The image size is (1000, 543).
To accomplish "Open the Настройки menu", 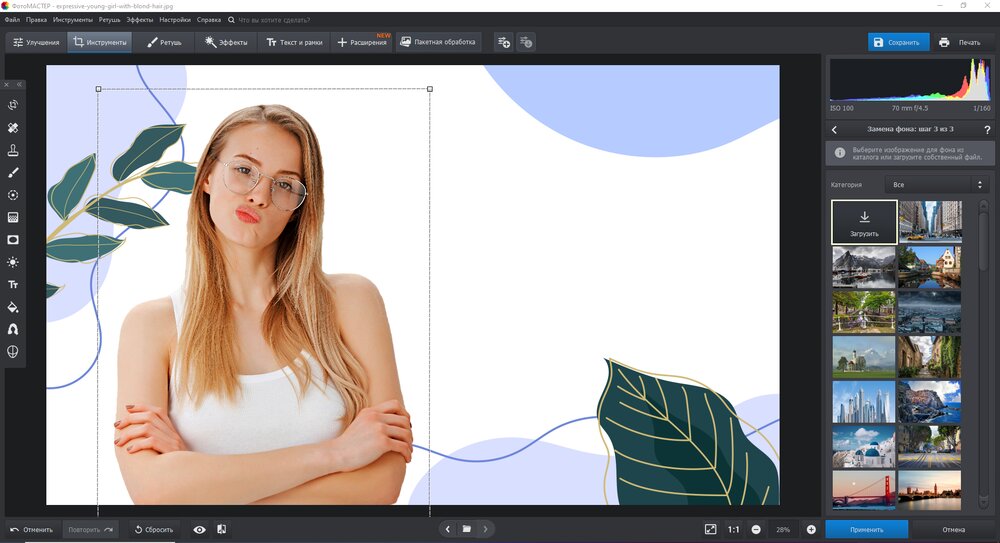I will (175, 20).
